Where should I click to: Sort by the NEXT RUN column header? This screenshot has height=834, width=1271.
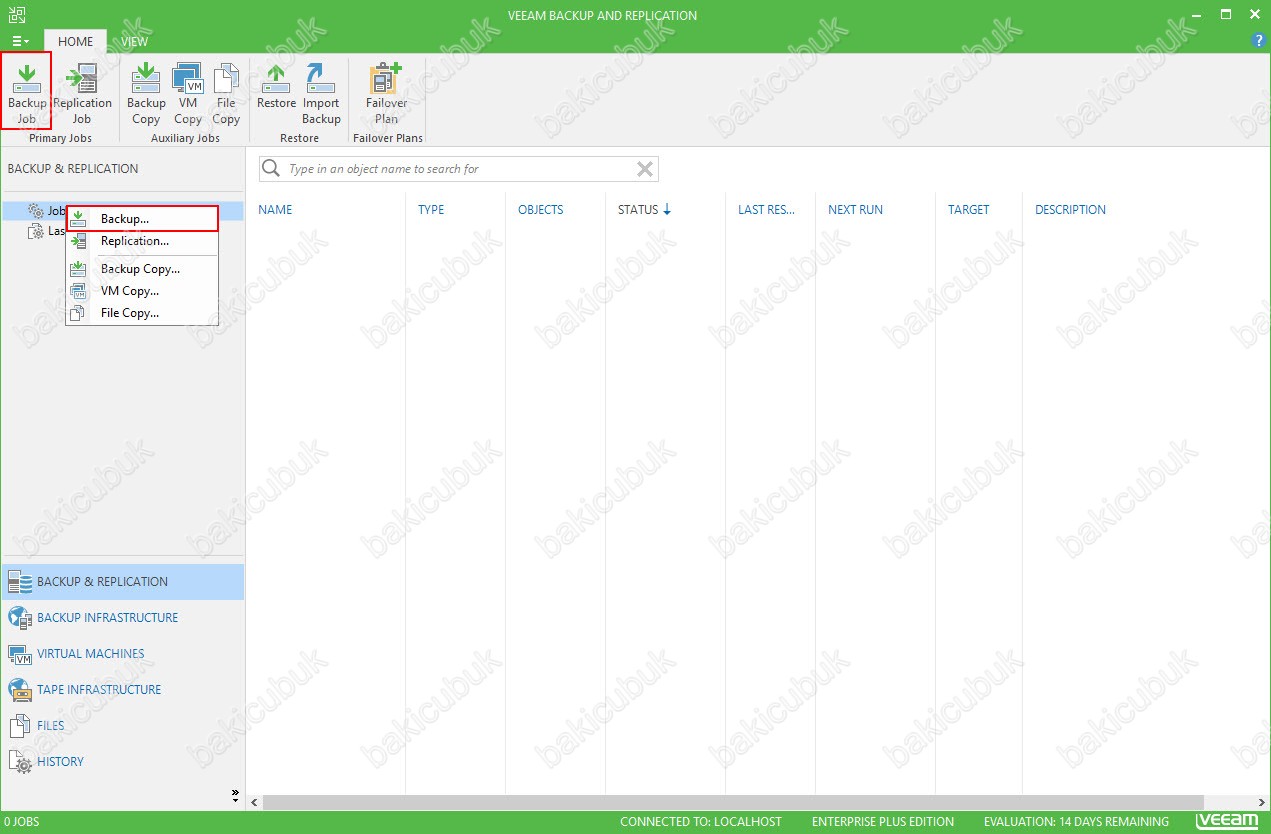856,210
